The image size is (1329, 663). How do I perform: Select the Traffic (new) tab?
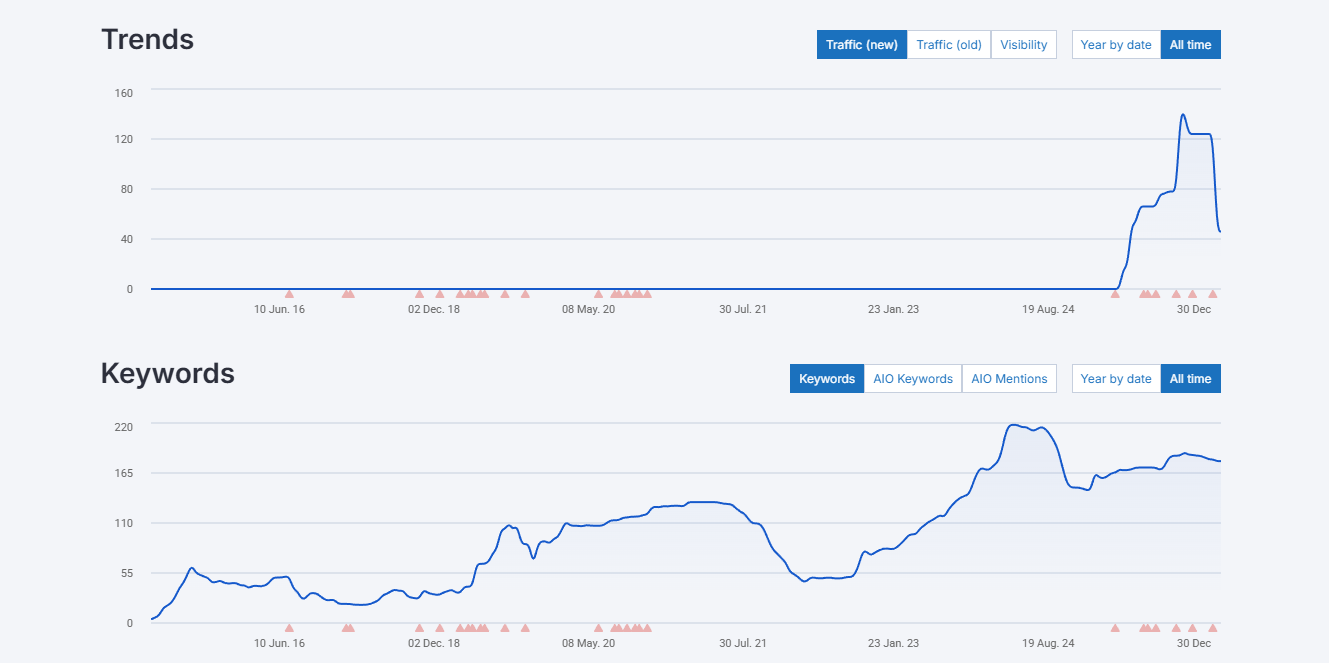pyautogui.click(x=861, y=45)
